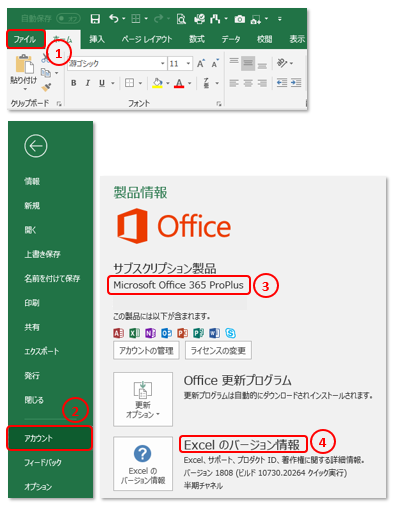This screenshot has height=509, width=397.
Task: Click the Word icon in included apps
Action: point(214,333)
